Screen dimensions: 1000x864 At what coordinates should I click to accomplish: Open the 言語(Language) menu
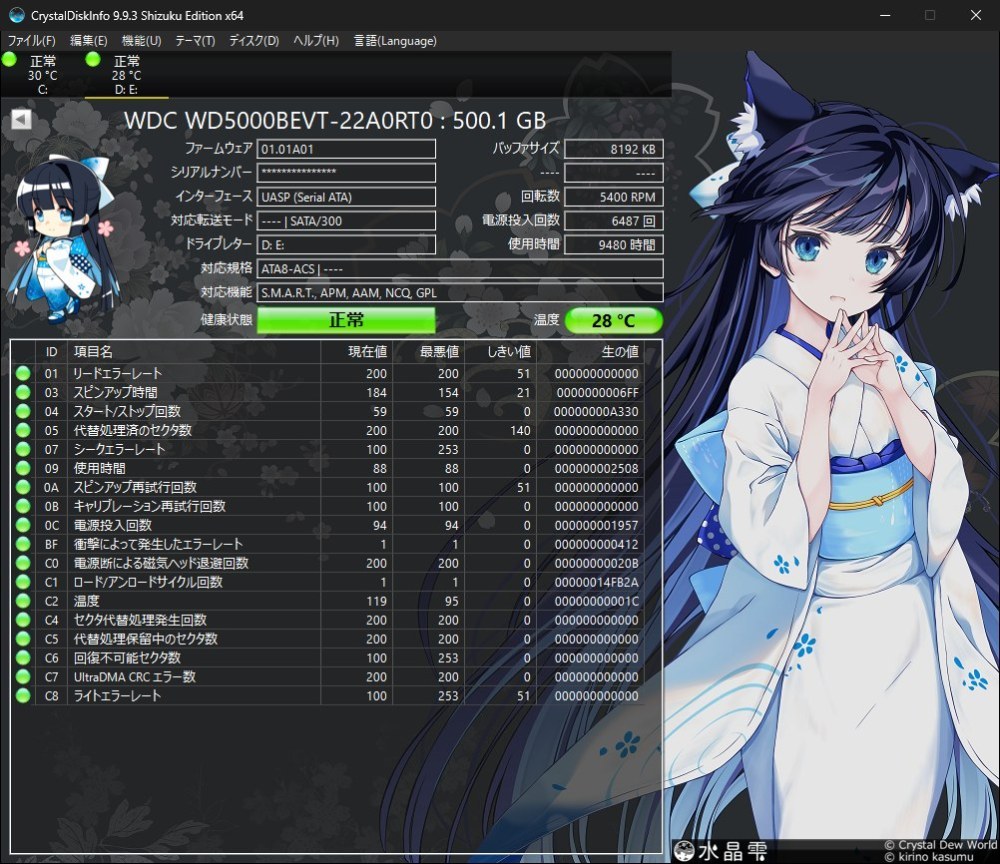[x=395, y=41]
